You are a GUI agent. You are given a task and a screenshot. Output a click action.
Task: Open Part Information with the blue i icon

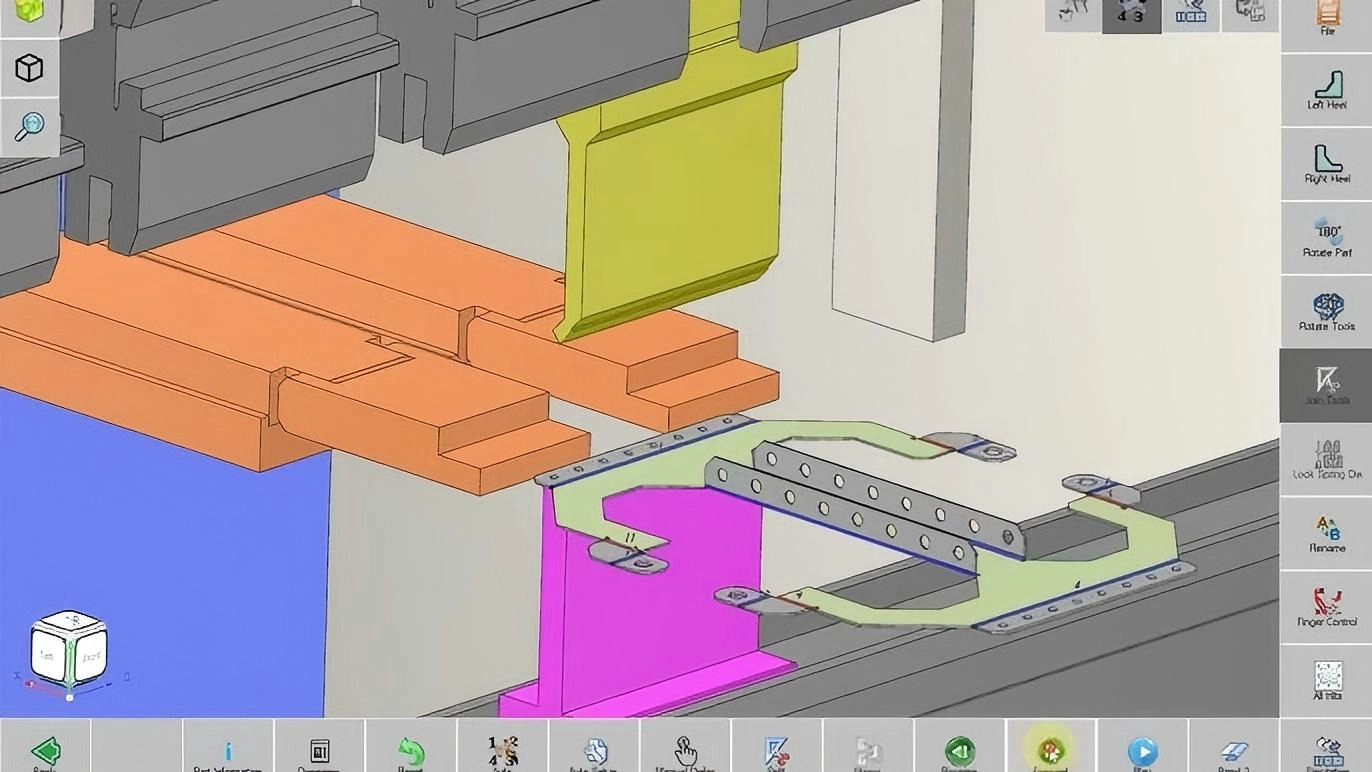(x=228, y=750)
